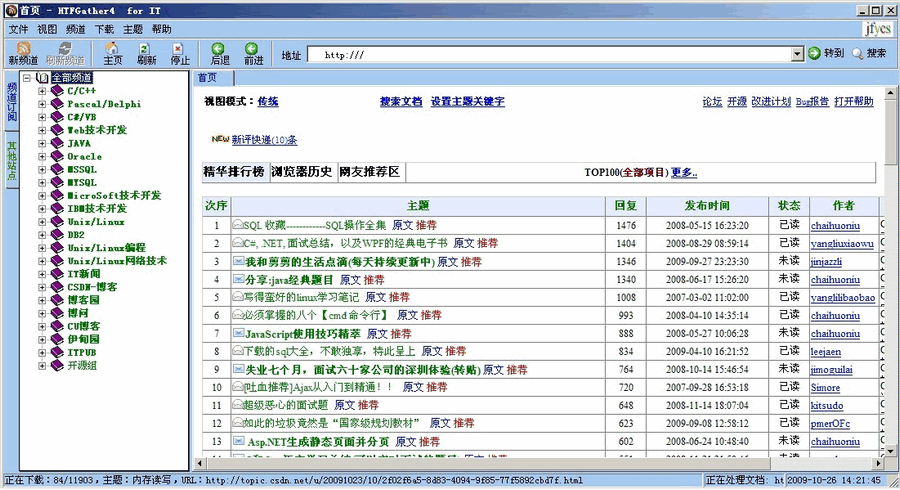The image size is (900, 490).
Task: Expand the CU博客 tree node
Action: [x=42, y=326]
